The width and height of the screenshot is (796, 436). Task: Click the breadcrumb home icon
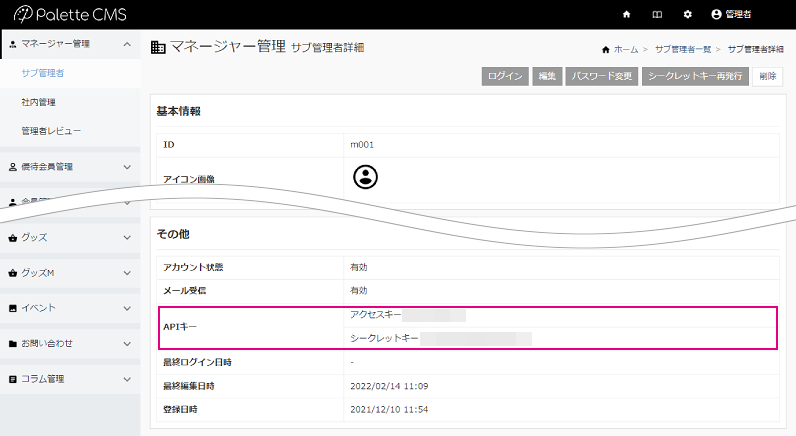tap(606, 49)
